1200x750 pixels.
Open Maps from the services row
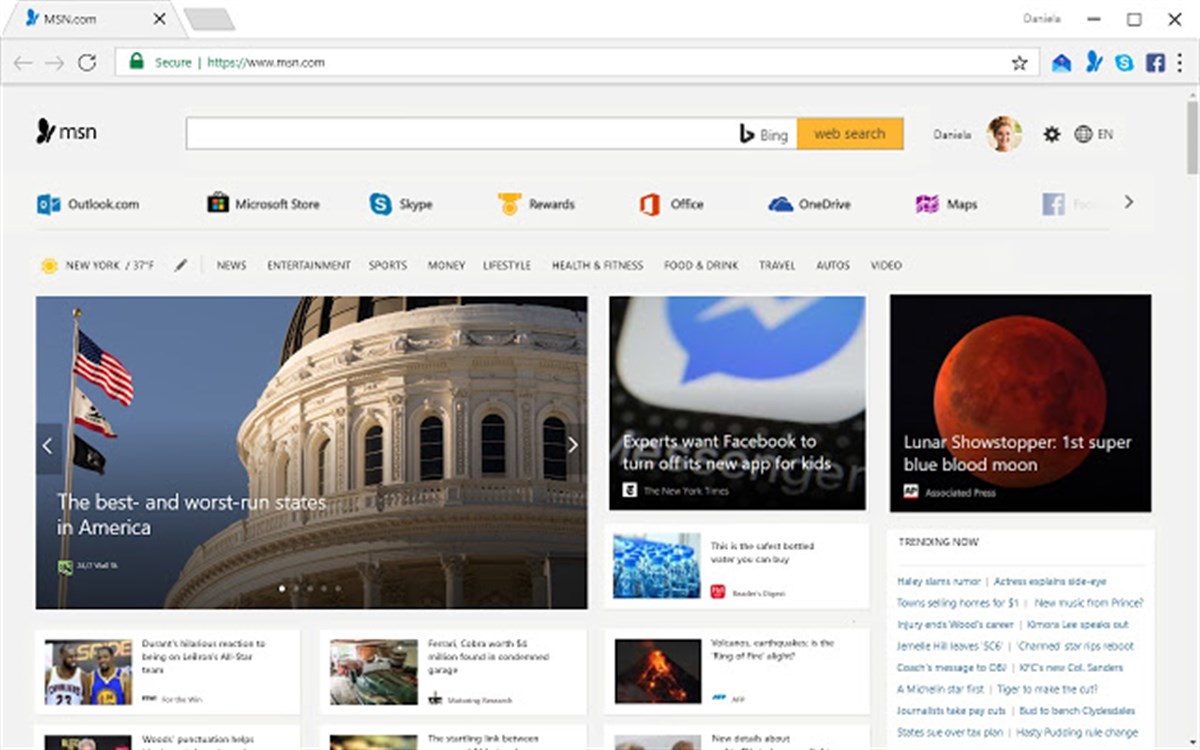pyautogui.click(x=945, y=204)
